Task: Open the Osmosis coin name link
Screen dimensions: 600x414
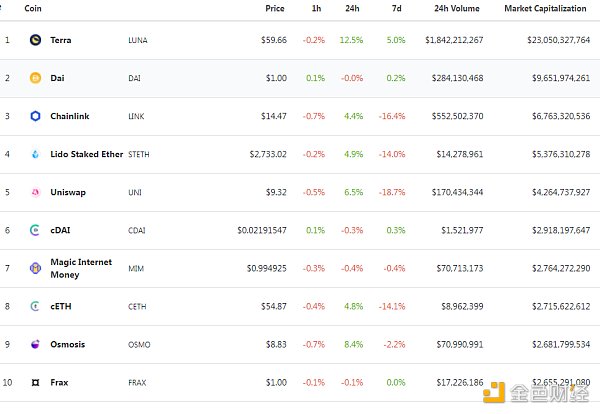Action: [x=67, y=344]
